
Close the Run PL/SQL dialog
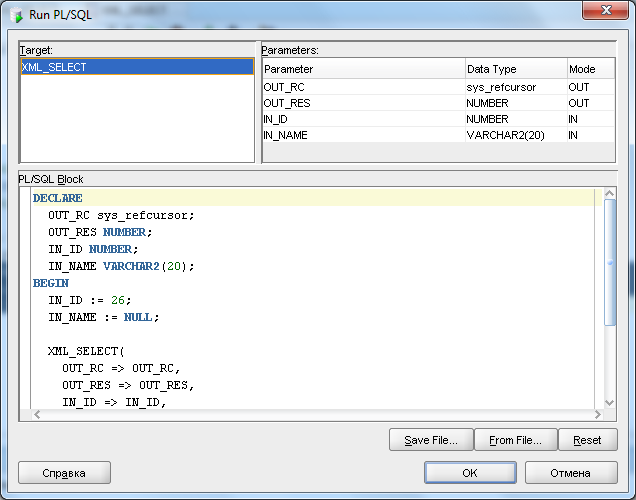click(x=606, y=10)
